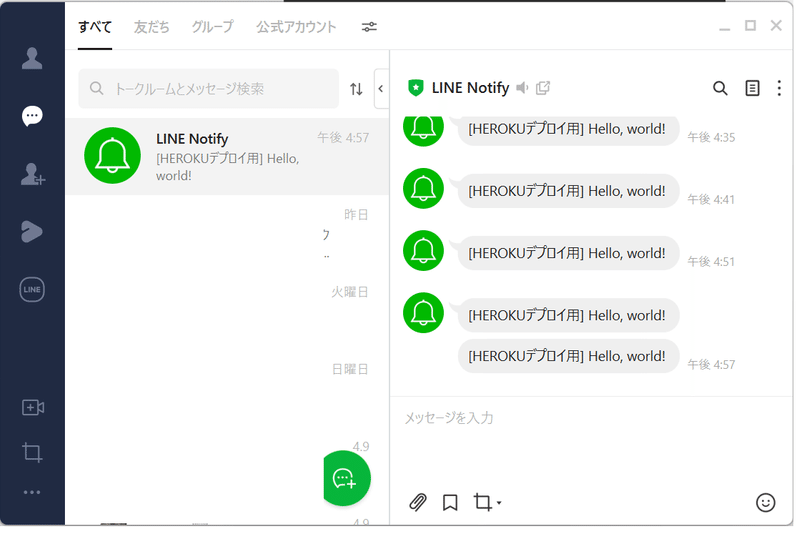Capture screen from message toolbar crop icon
The image size is (800, 539).
tap(482, 502)
